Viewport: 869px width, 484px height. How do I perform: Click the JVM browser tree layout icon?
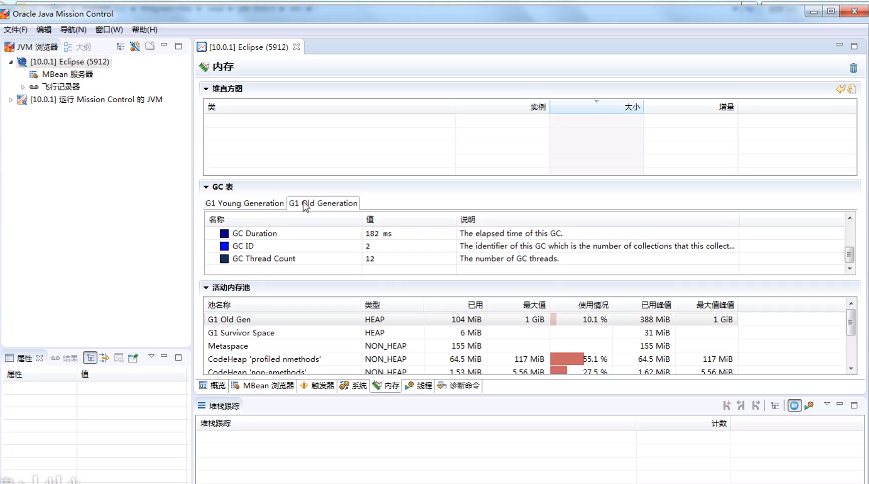click(x=119, y=47)
